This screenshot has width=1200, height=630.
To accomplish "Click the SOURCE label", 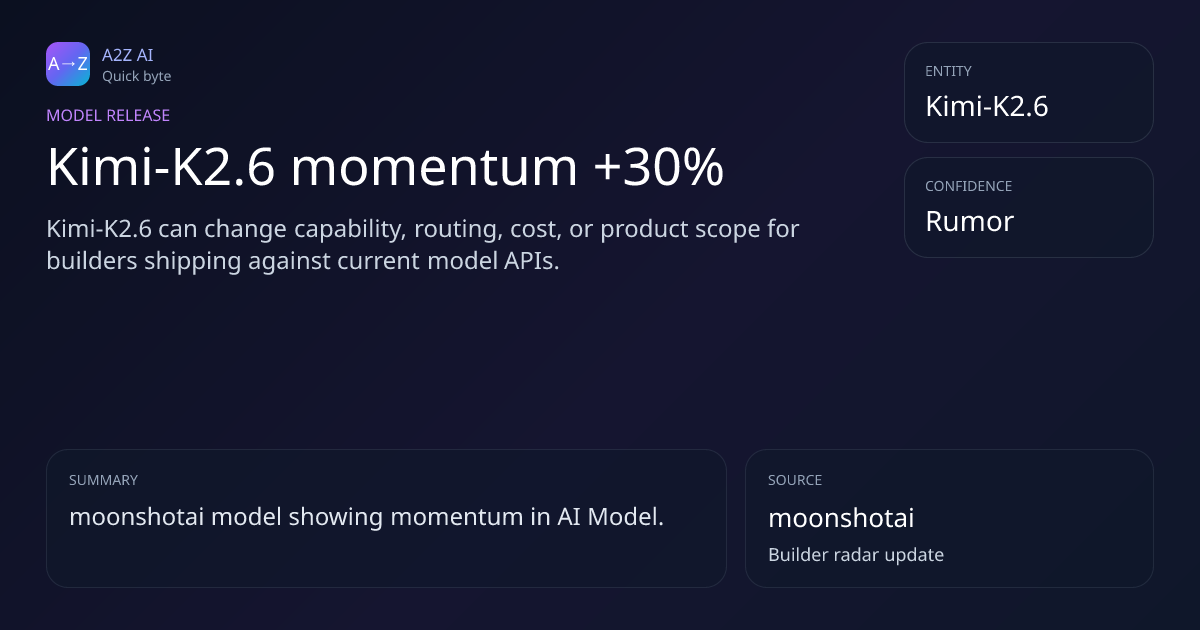I will pos(794,480).
